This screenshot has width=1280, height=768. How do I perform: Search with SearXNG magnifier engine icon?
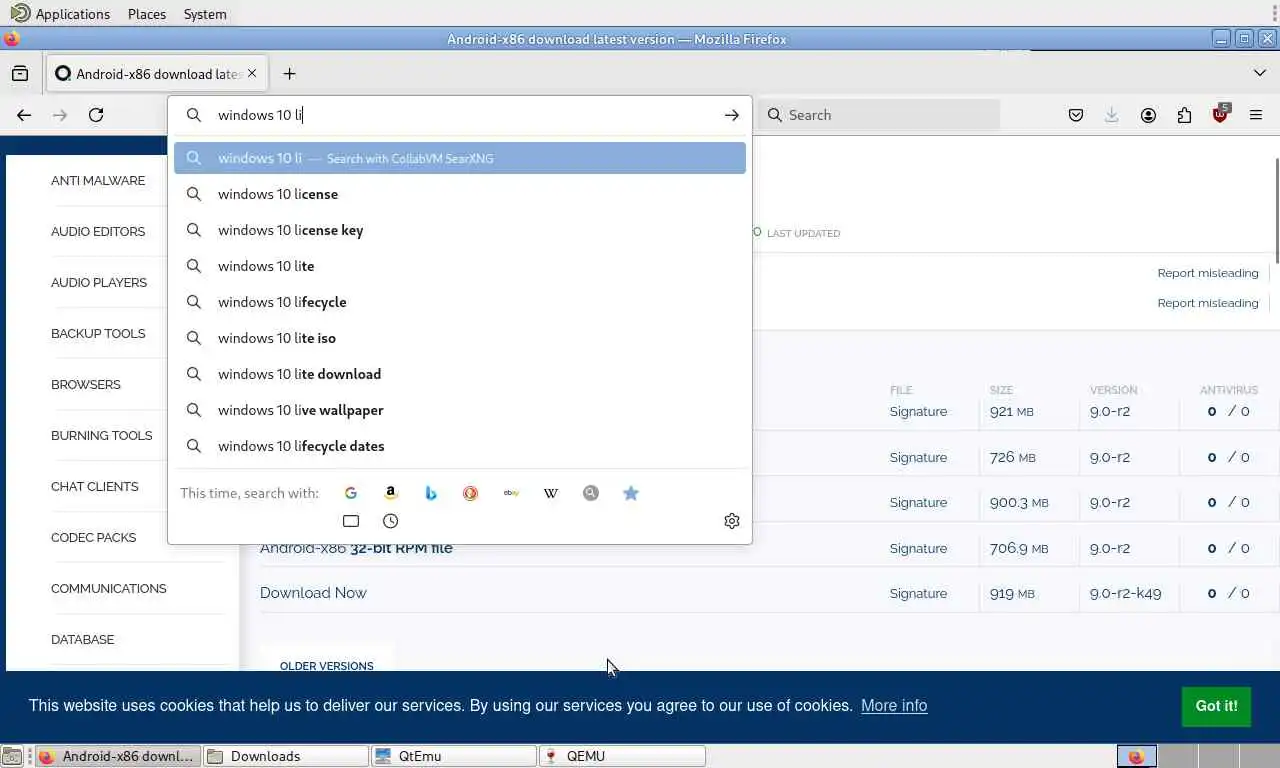591,493
